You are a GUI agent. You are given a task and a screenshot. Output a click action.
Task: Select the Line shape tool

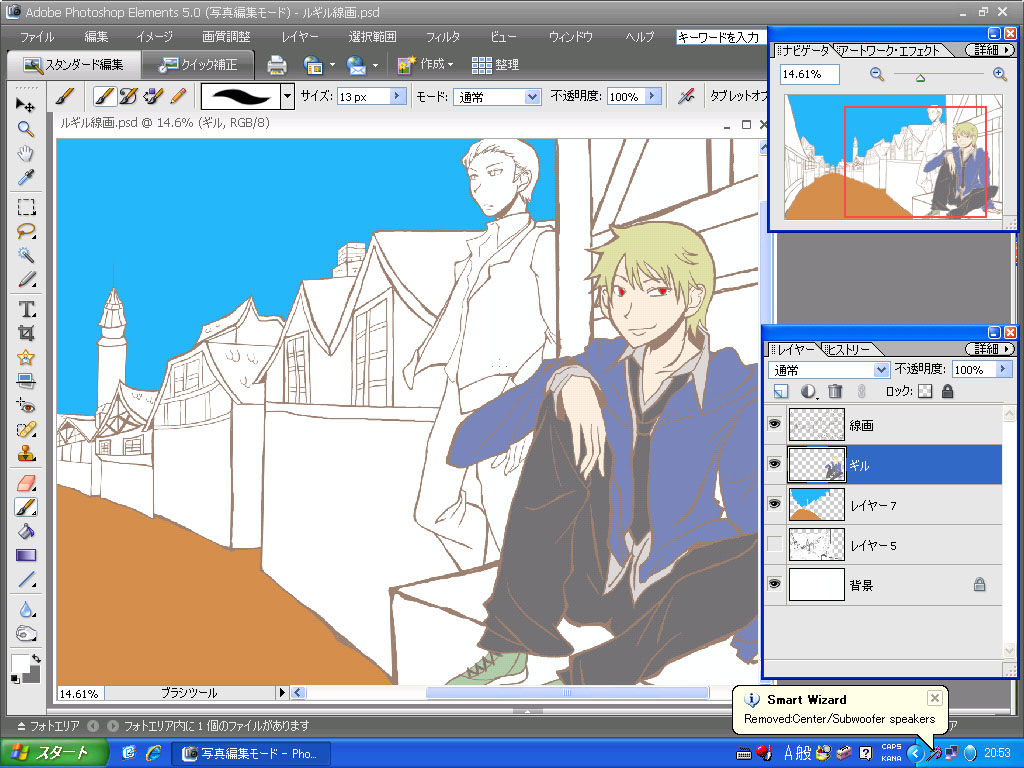25,580
